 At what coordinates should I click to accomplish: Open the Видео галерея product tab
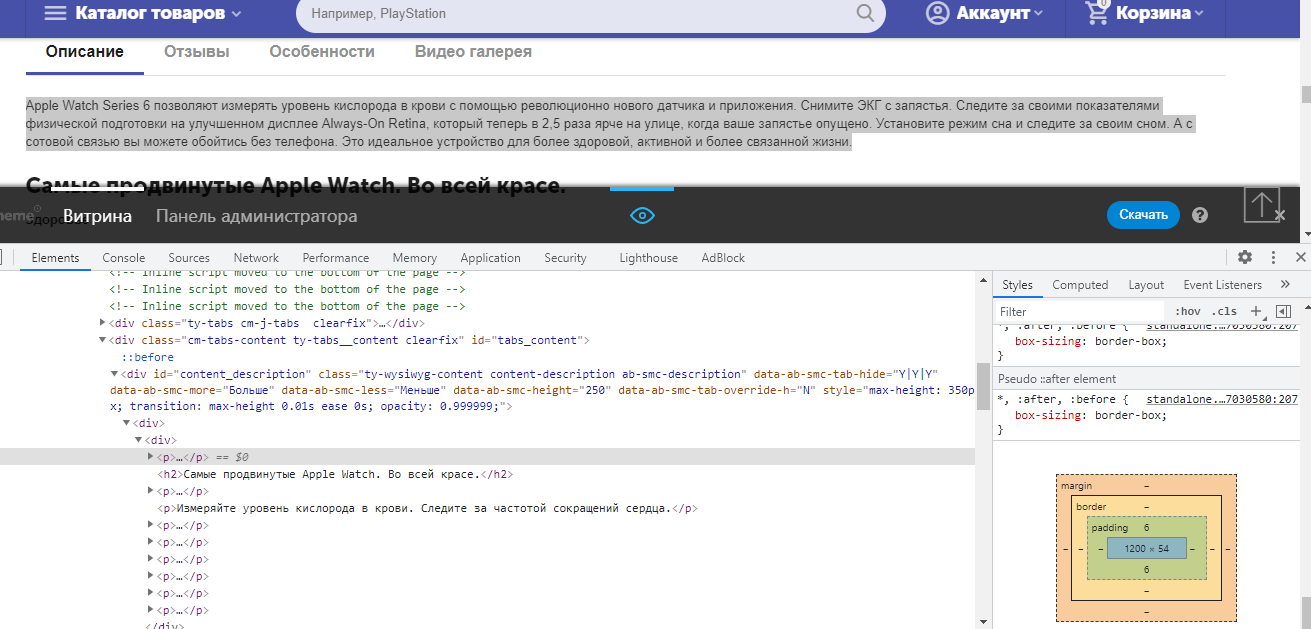(x=473, y=52)
